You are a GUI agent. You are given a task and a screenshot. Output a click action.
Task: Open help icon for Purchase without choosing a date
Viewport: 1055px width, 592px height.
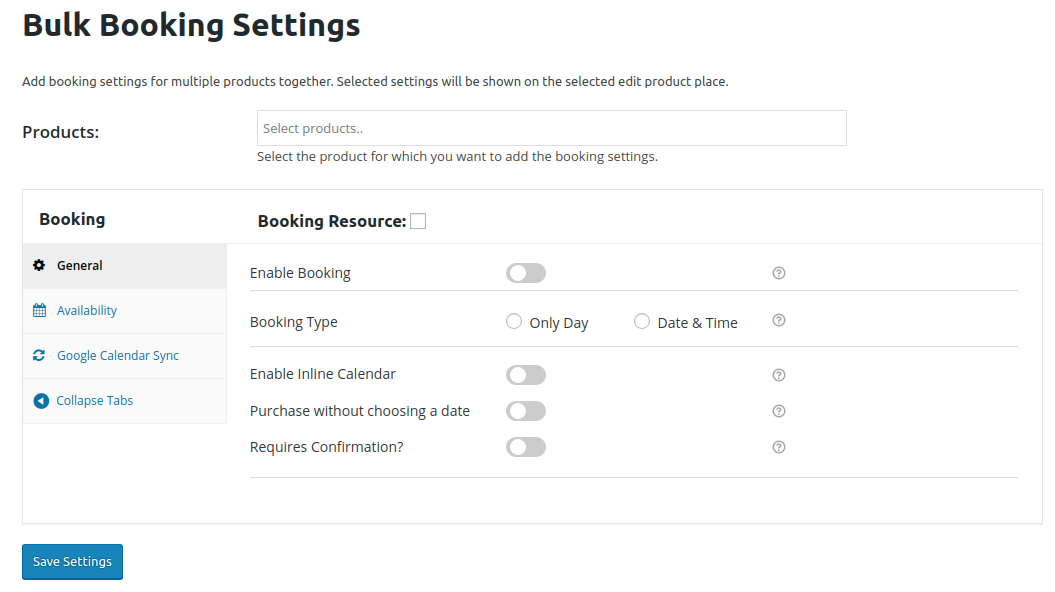click(x=778, y=411)
